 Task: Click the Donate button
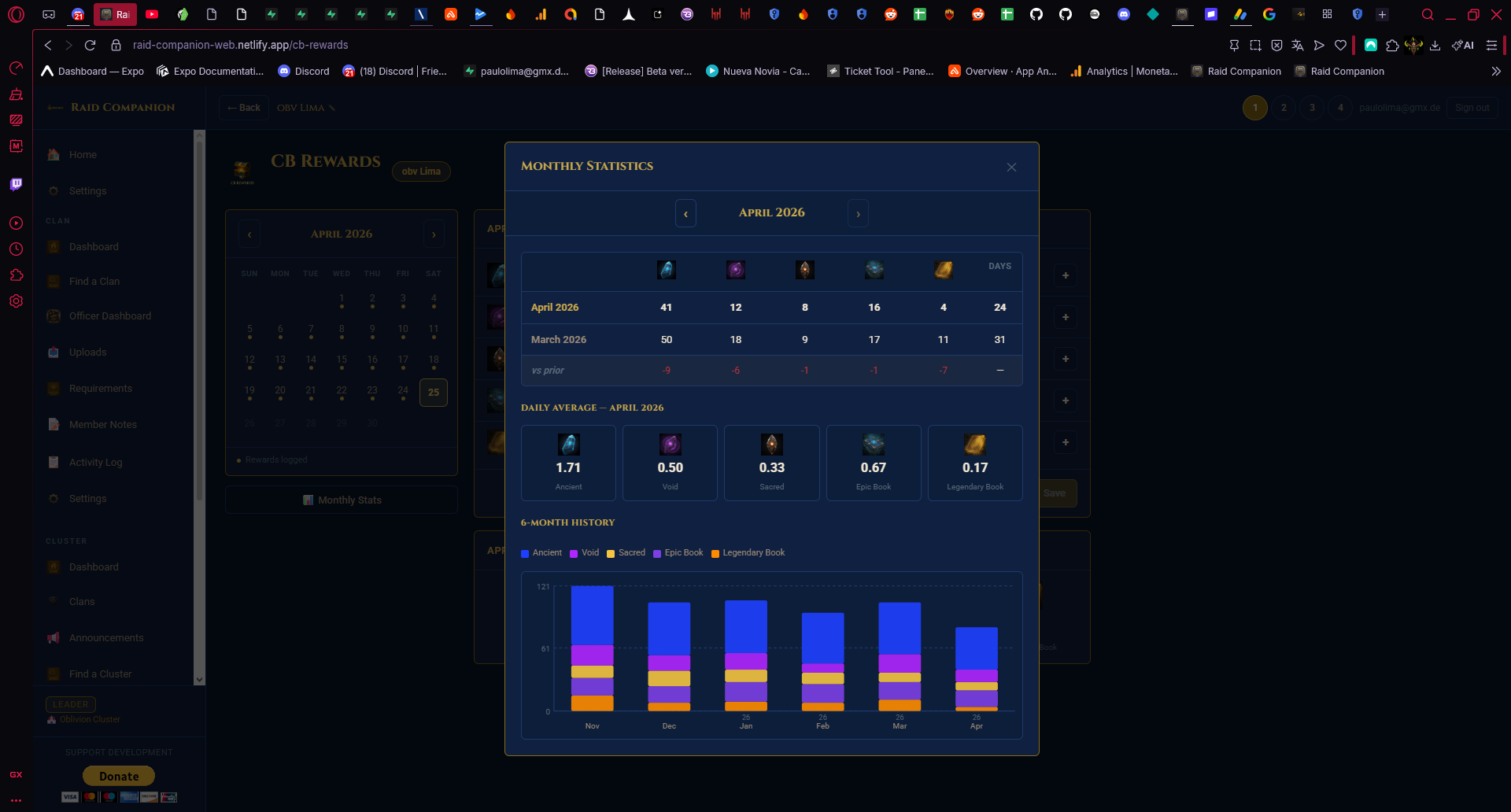119,777
